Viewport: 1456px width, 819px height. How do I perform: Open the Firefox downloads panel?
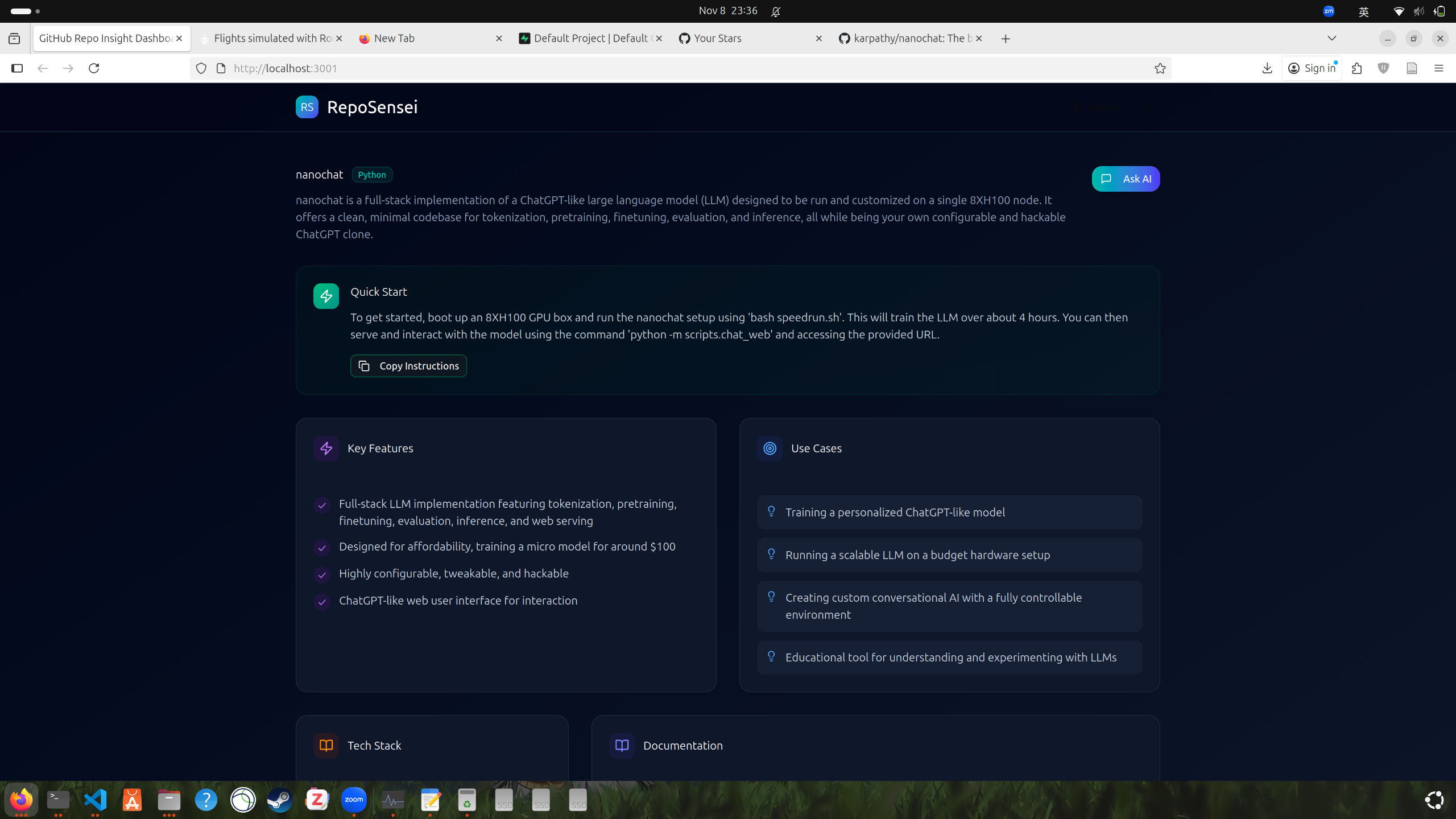coord(1267,68)
